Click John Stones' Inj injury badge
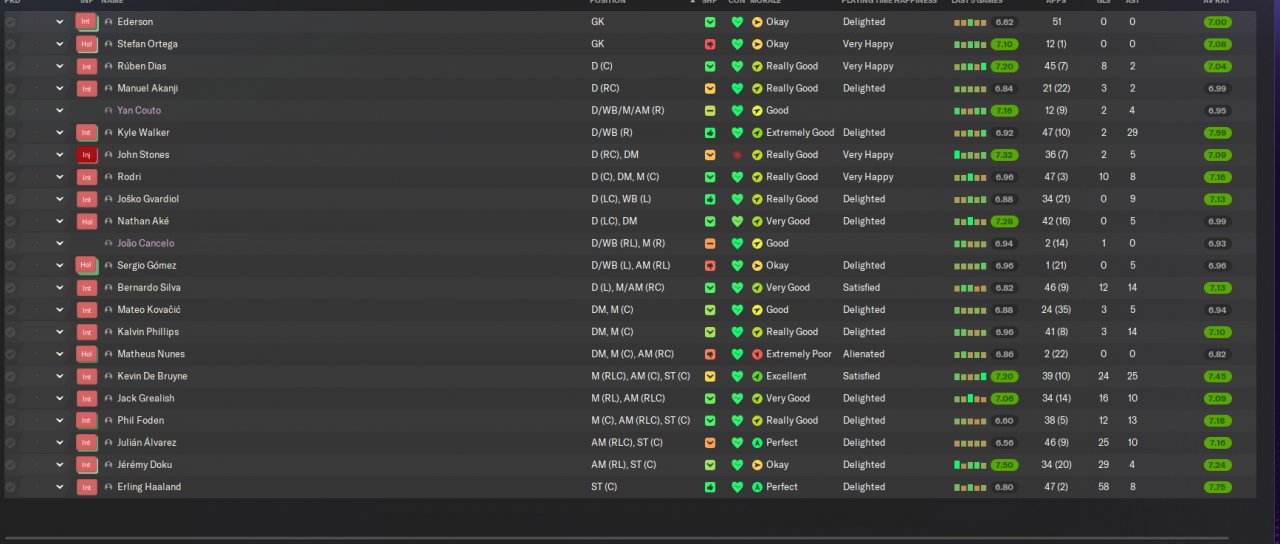Viewport: 1280px width, 544px height. (86, 155)
